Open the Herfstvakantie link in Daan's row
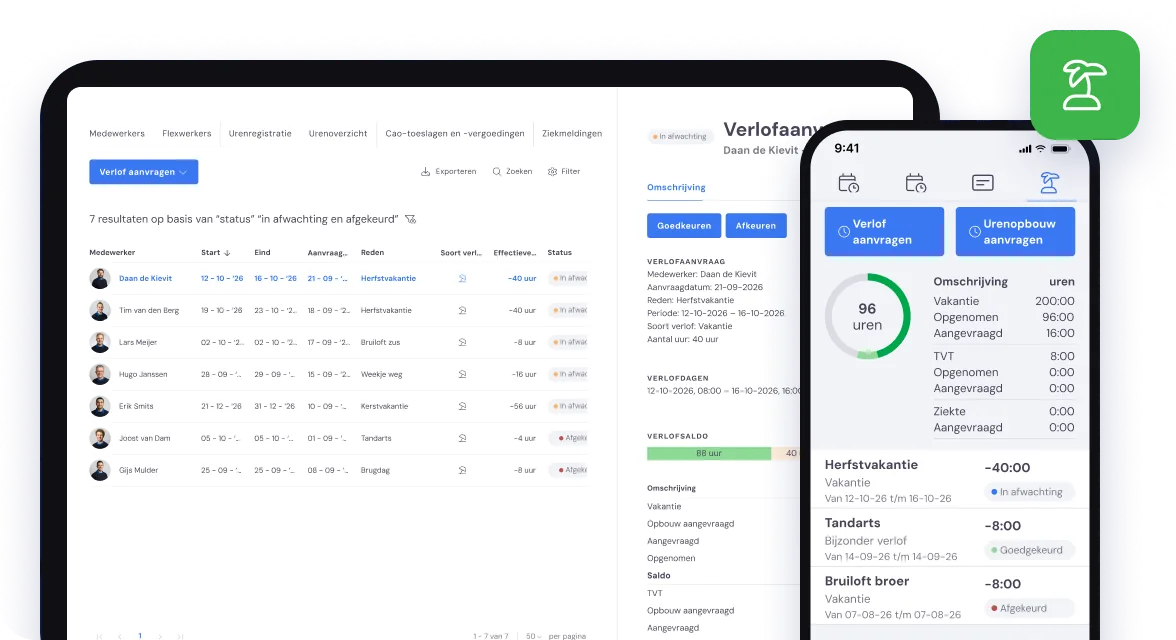The image size is (1176, 640). [388, 278]
